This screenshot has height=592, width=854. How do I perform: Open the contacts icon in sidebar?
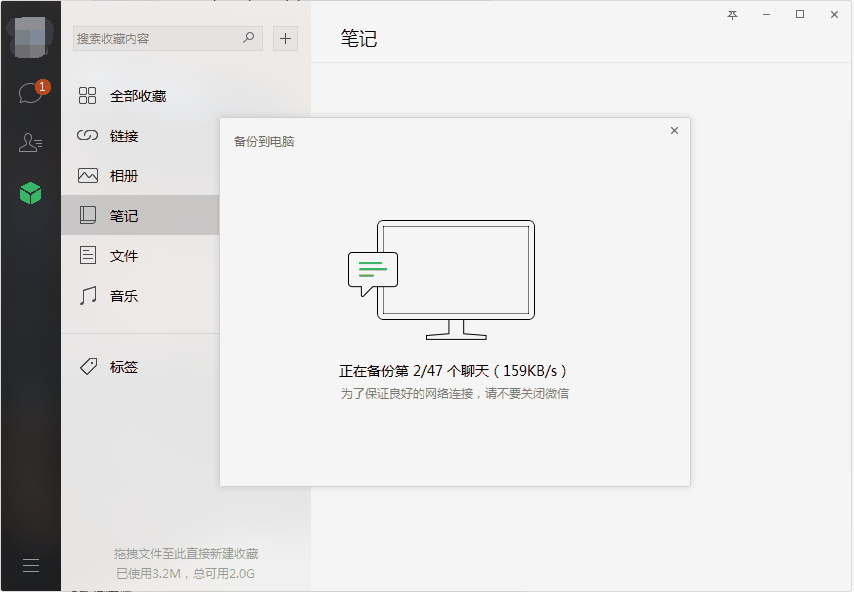tap(30, 143)
